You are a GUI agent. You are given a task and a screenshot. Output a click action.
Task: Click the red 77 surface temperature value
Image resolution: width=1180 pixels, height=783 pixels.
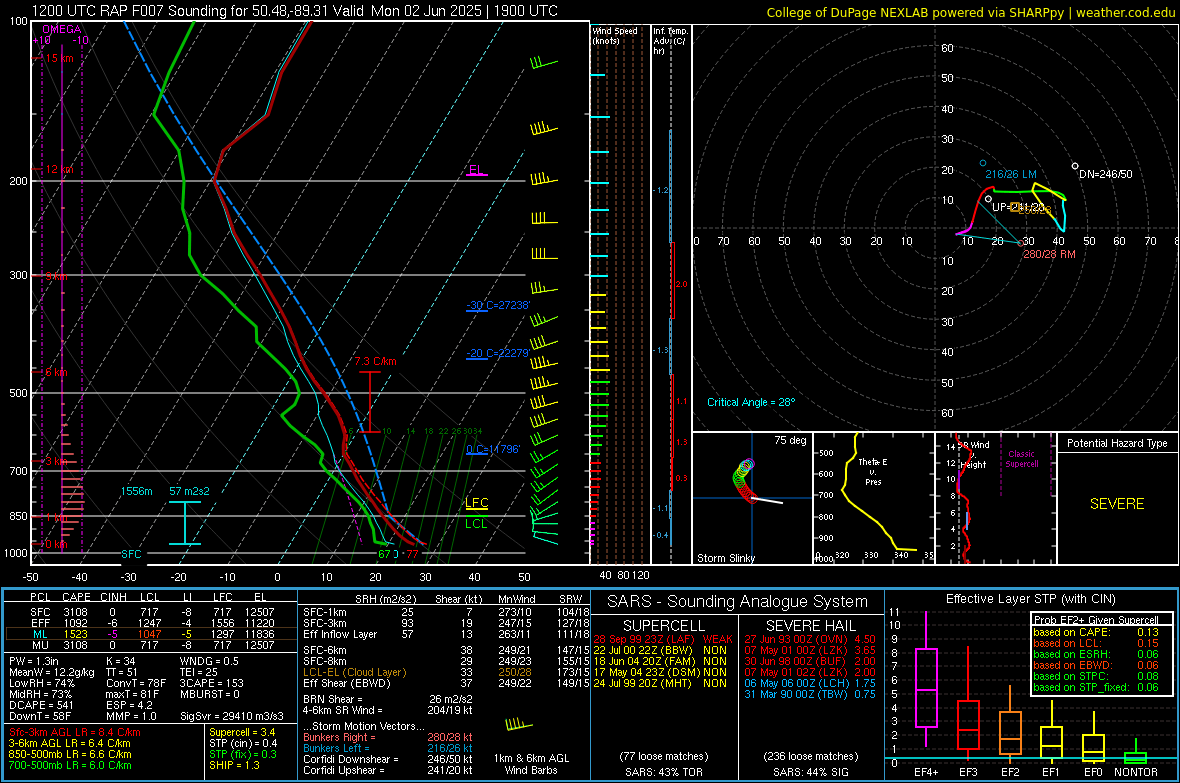[412, 554]
